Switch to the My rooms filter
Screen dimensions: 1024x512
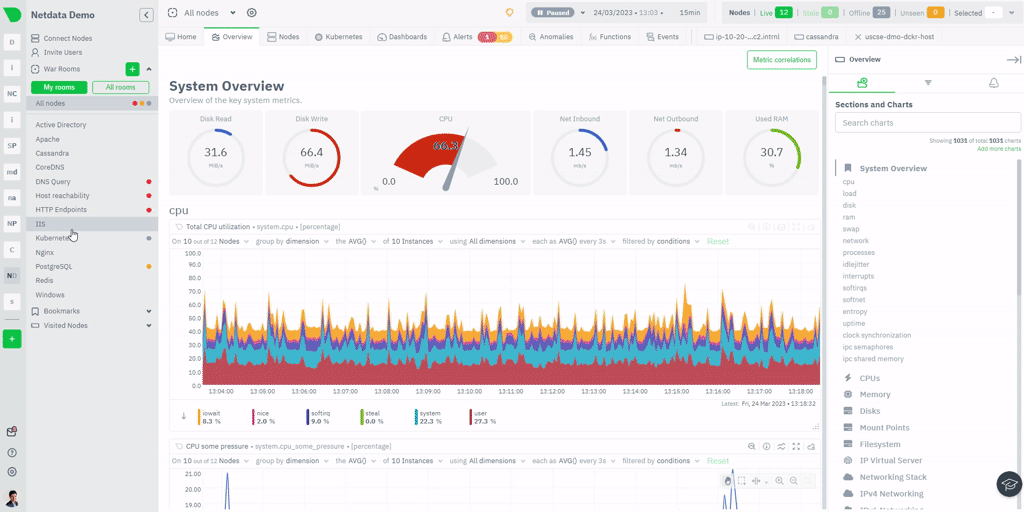click(58, 87)
